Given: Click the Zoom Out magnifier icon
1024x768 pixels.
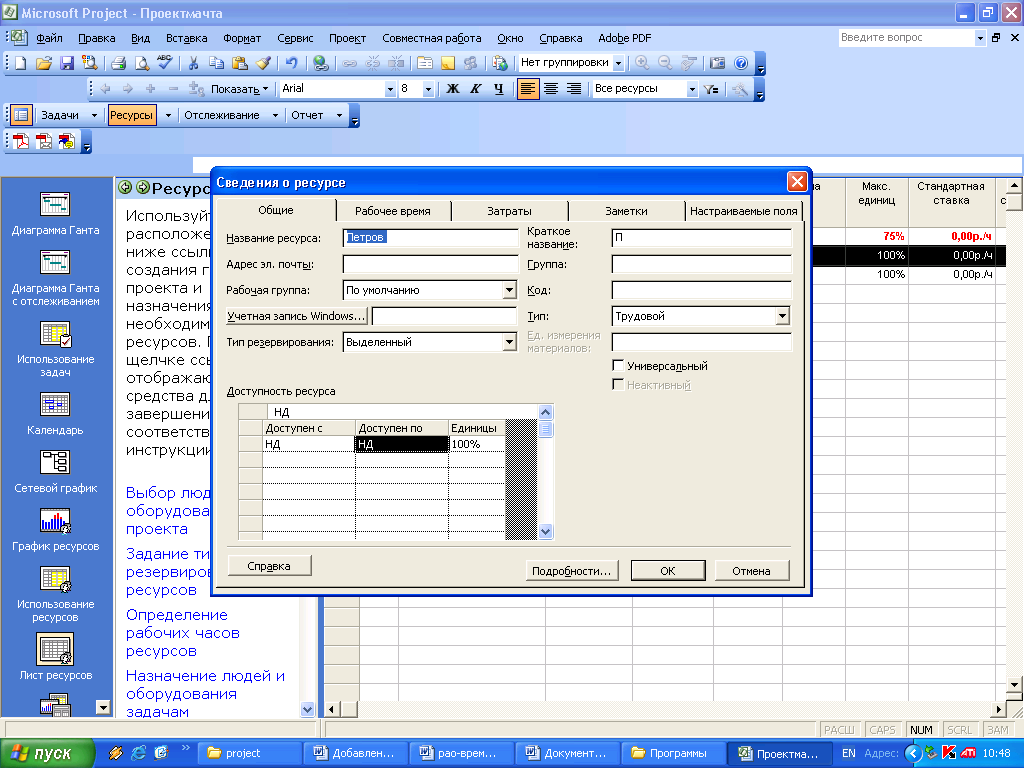Looking at the screenshot, I should tap(665, 63).
